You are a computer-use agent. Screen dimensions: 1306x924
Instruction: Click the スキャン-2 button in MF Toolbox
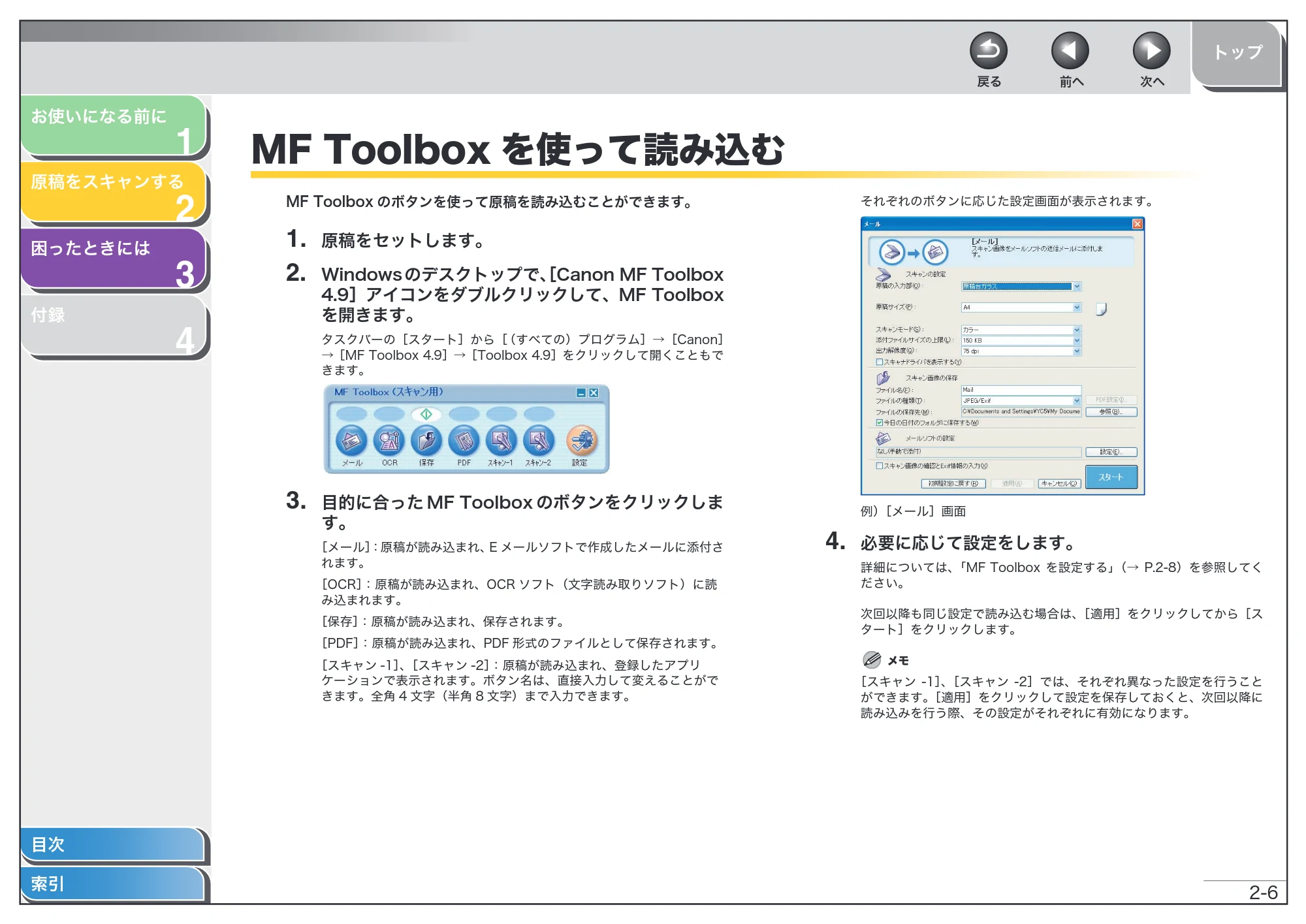[x=539, y=441]
